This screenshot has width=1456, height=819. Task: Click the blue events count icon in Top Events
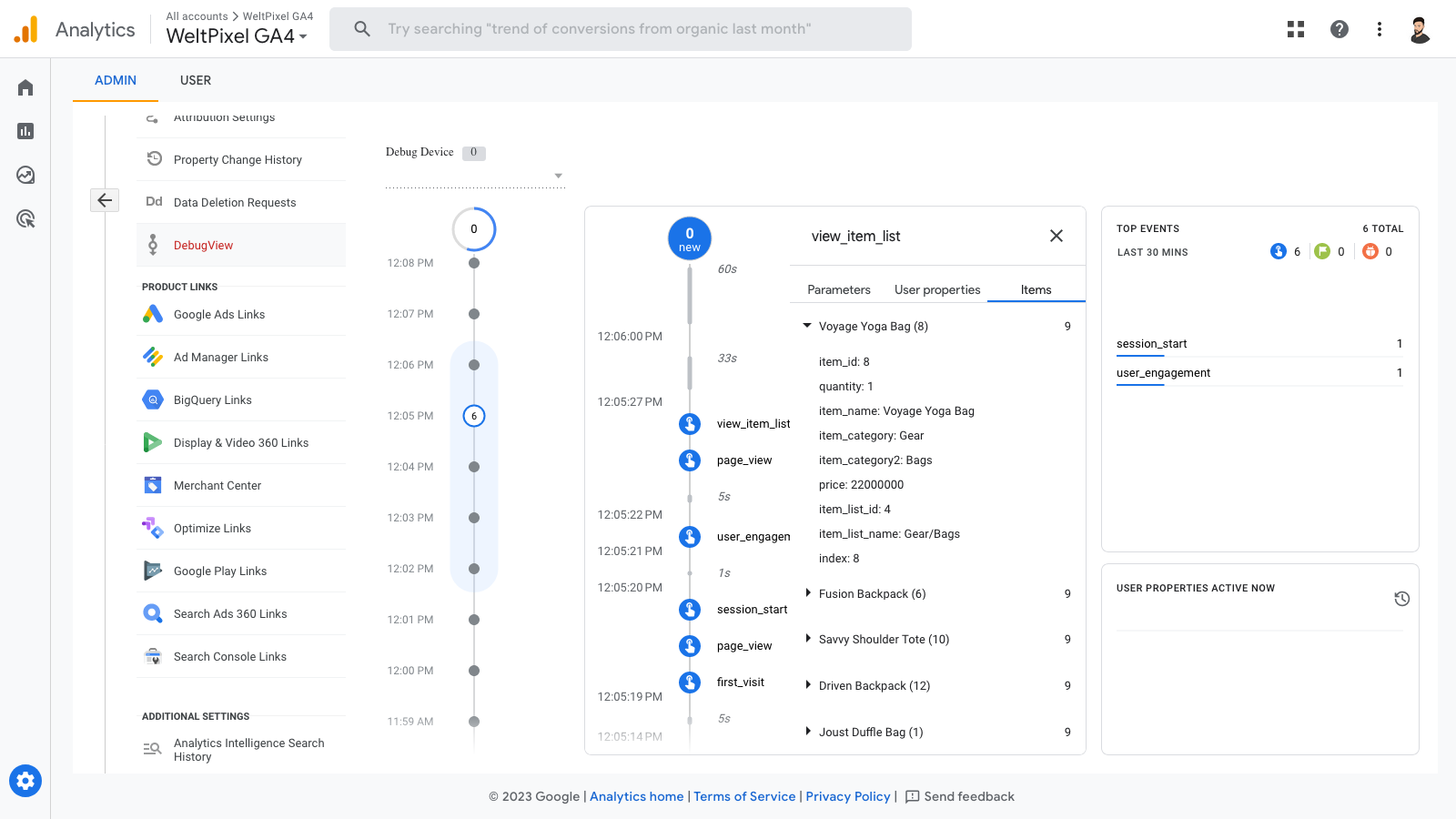pos(1279,251)
